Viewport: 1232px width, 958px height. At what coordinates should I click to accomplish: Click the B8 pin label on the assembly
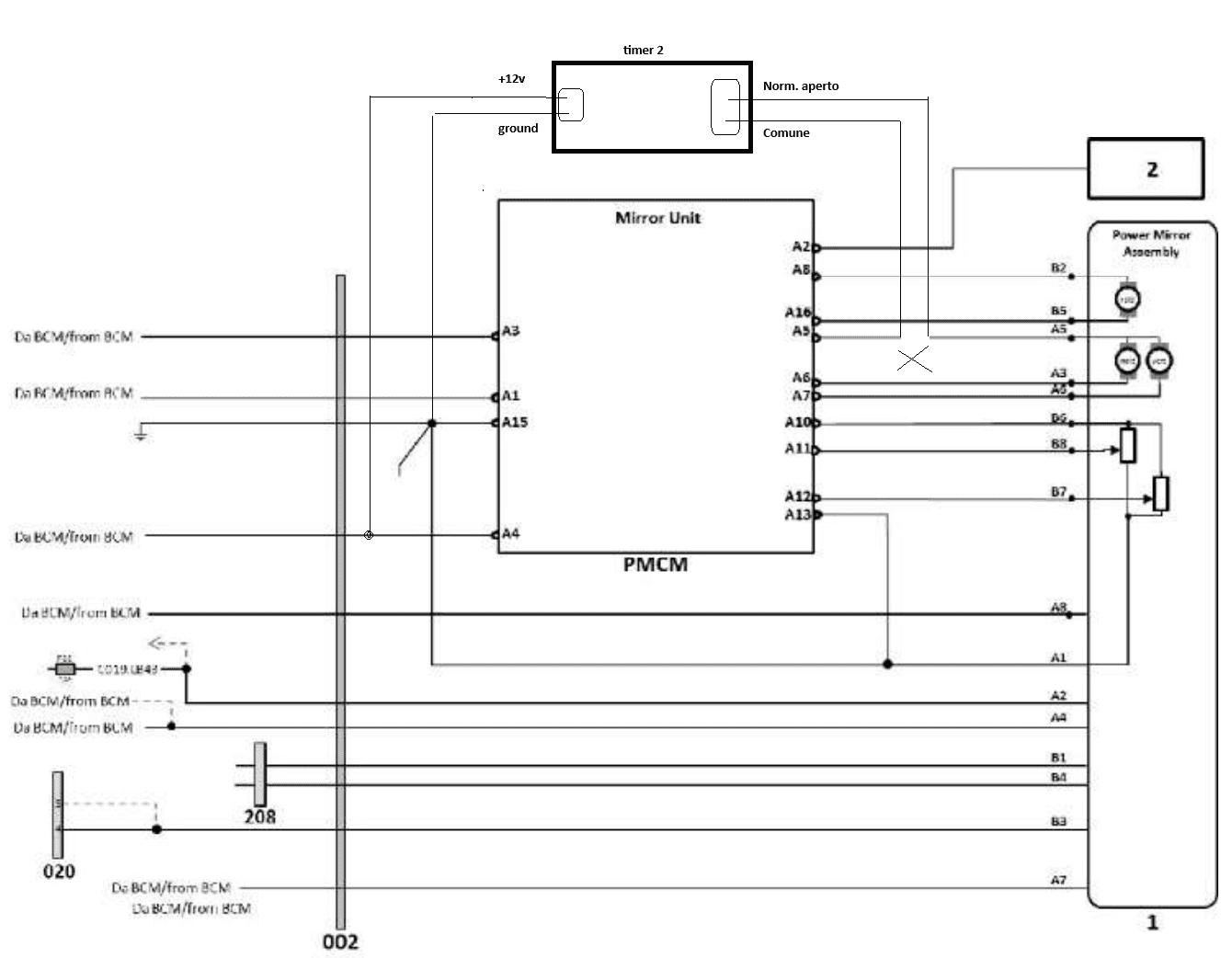(x=1058, y=443)
